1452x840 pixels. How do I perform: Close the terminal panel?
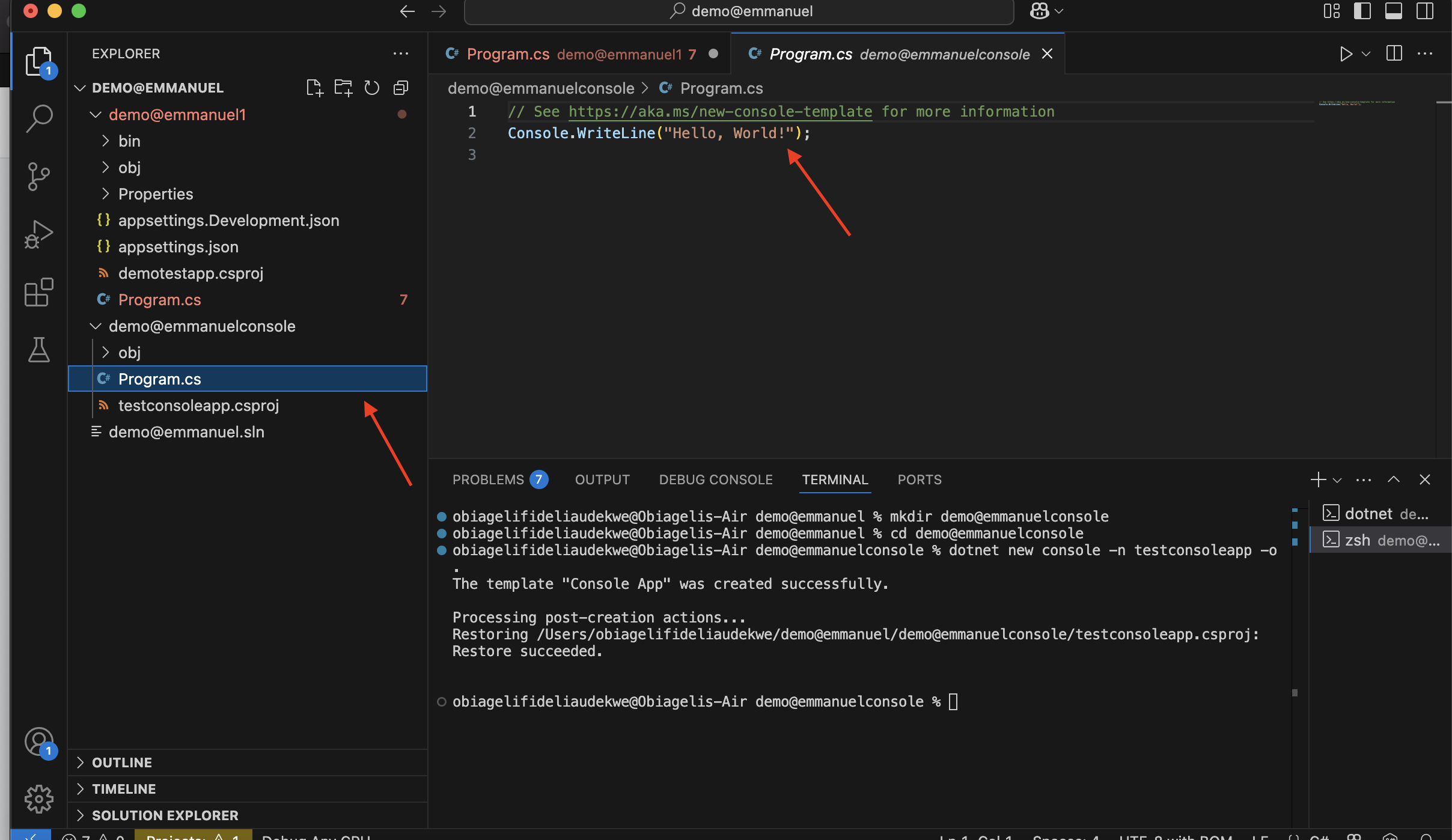click(1425, 479)
